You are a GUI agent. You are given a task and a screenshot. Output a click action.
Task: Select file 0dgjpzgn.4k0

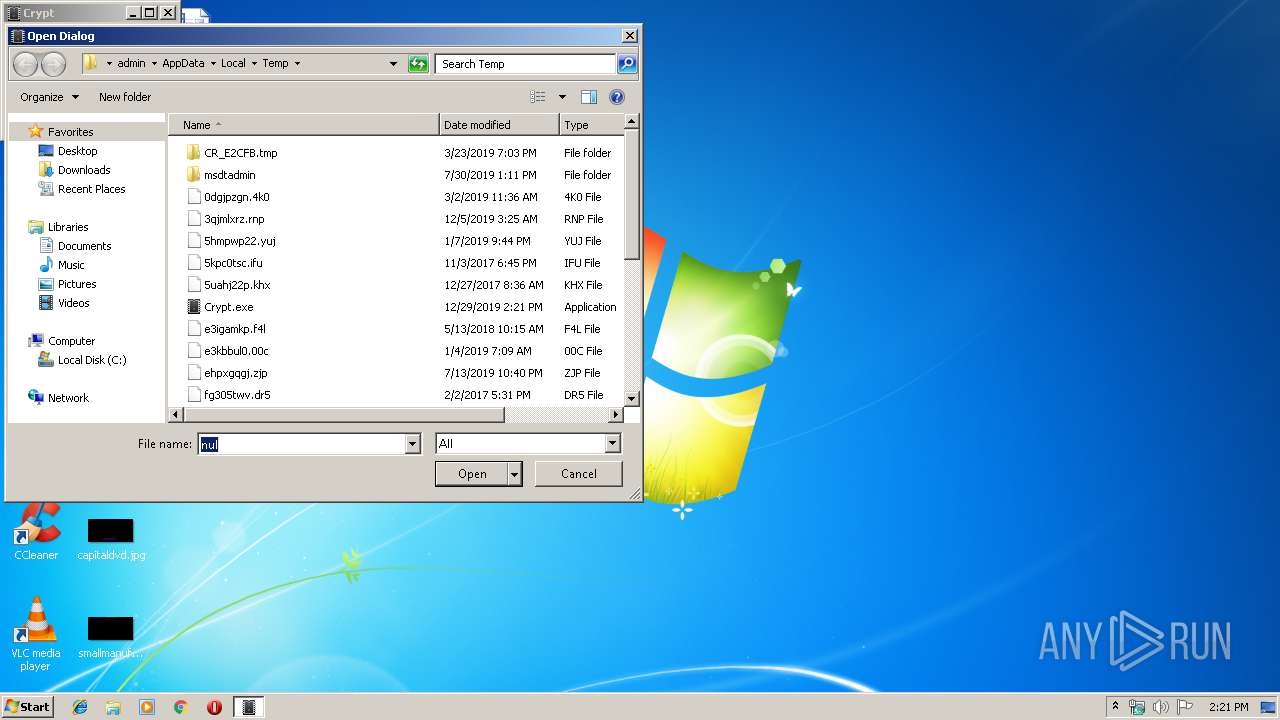pyautogui.click(x=236, y=197)
